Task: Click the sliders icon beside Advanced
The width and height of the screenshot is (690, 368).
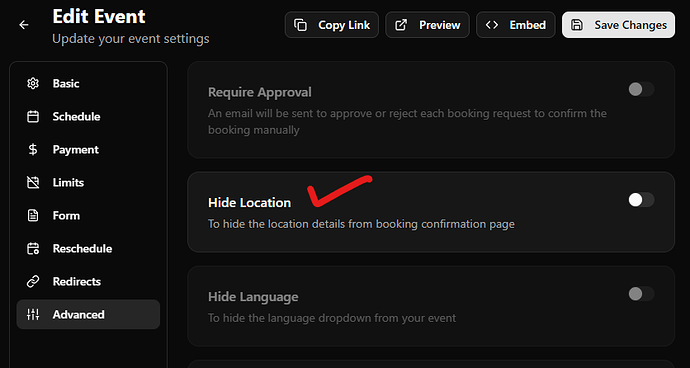Action: coord(33,314)
